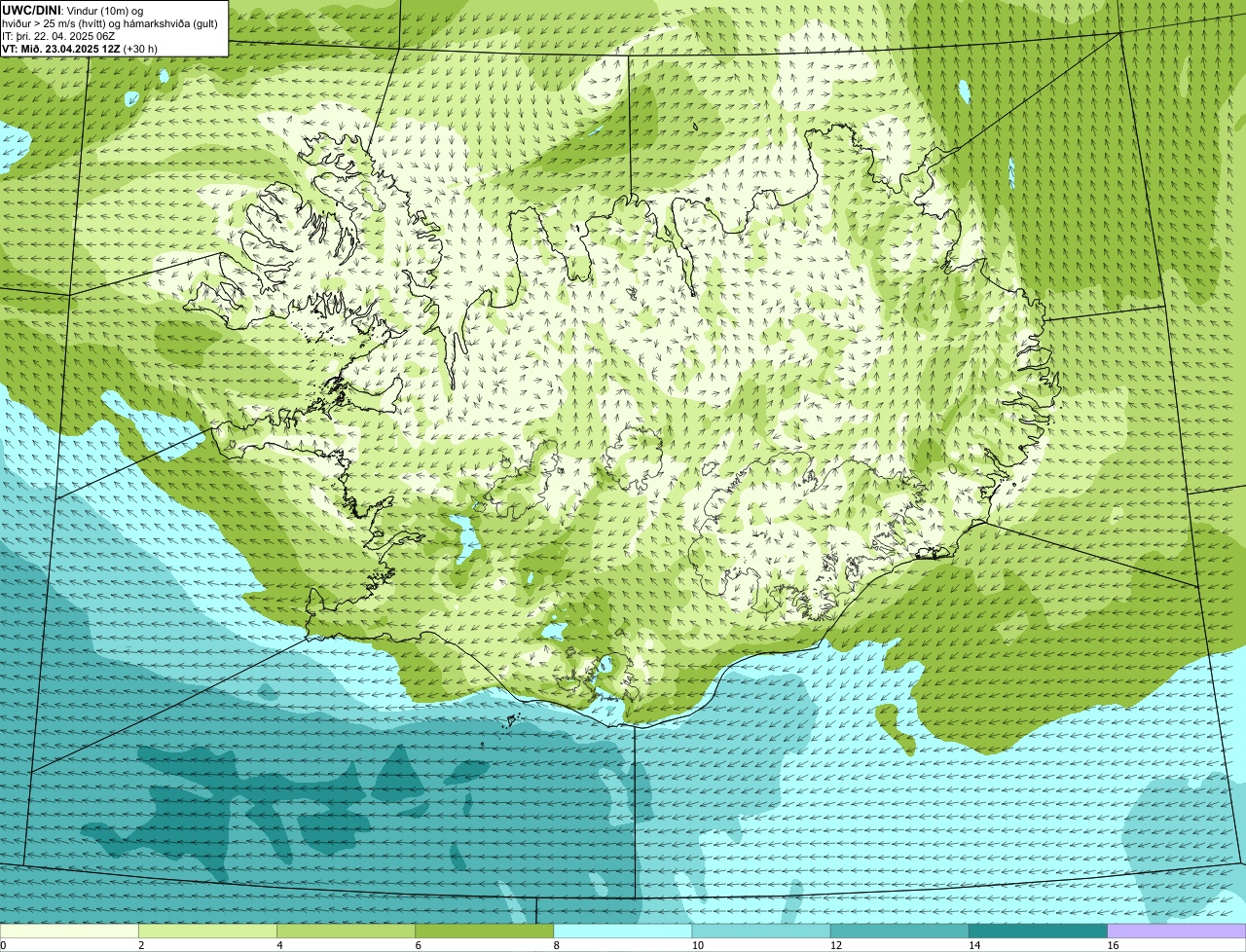Click the legend scale label "0"
Image resolution: width=1246 pixels, height=952 pixels.
[x=3, y=945]
